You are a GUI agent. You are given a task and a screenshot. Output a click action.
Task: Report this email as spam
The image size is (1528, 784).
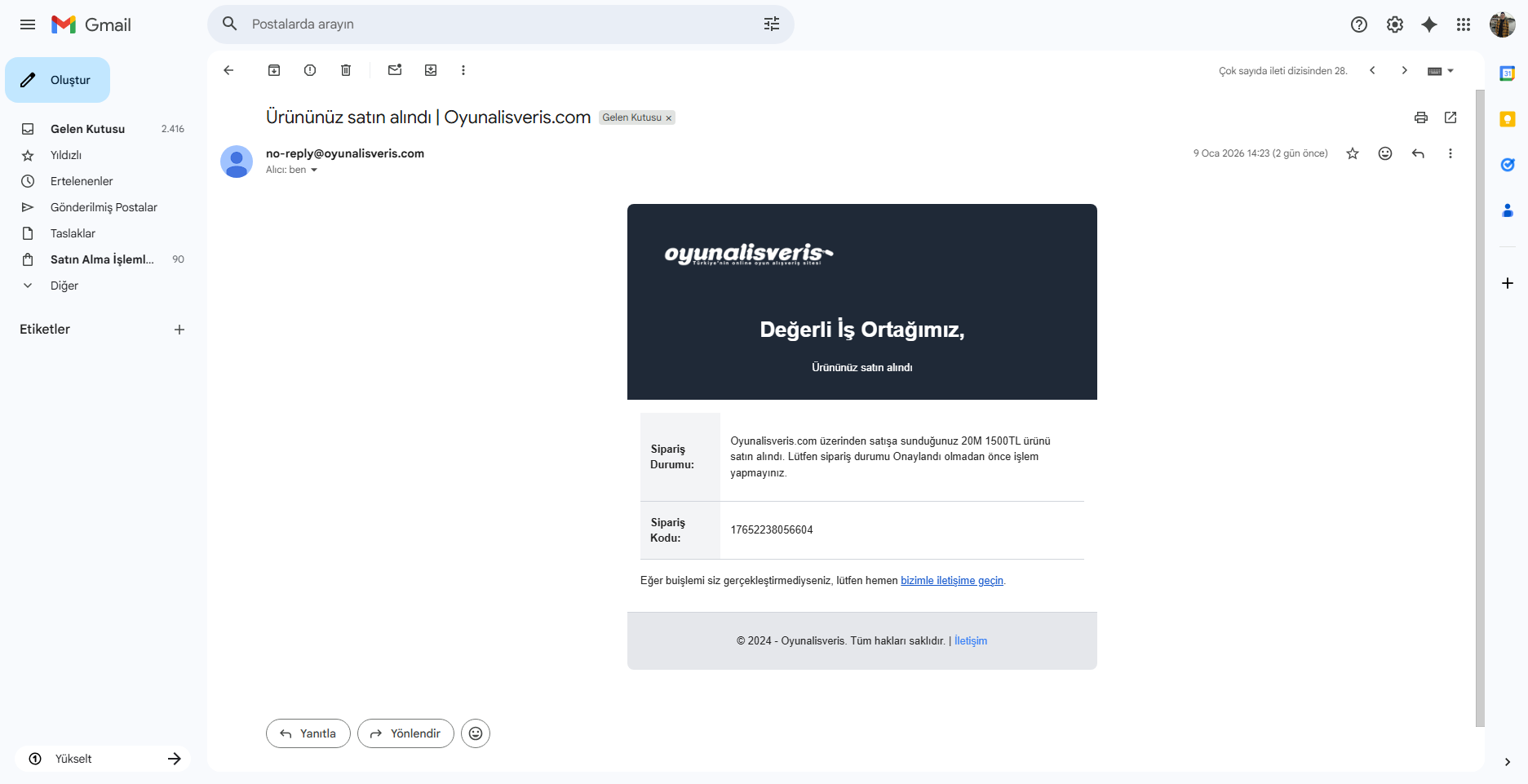coord(310,70)
